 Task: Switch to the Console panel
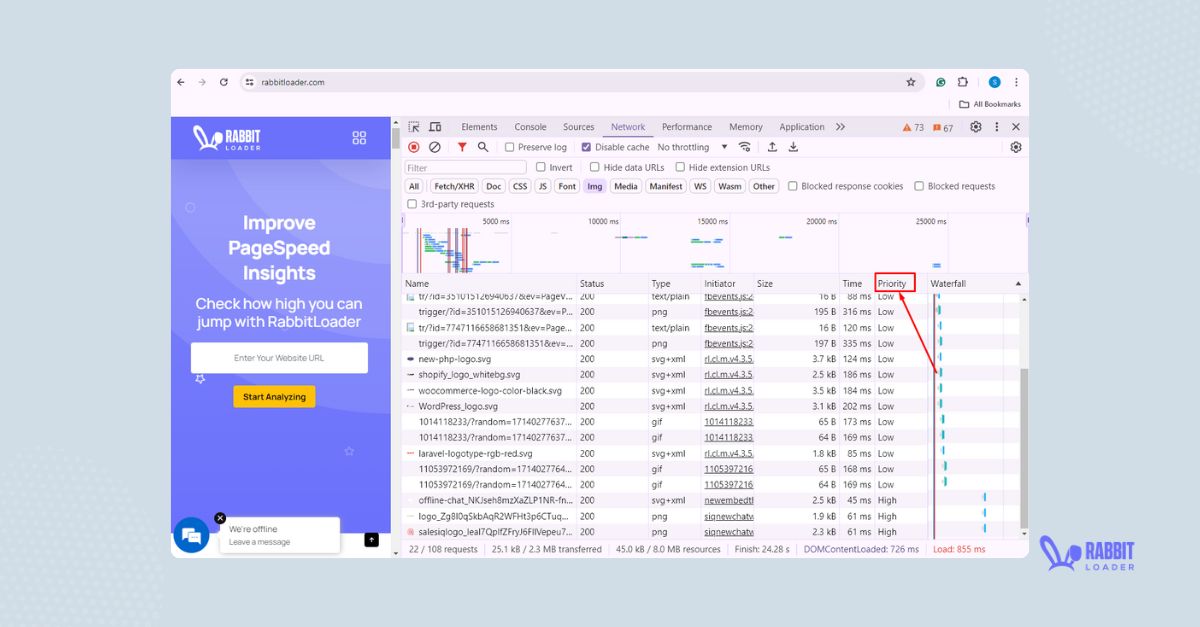pos(530,126)
